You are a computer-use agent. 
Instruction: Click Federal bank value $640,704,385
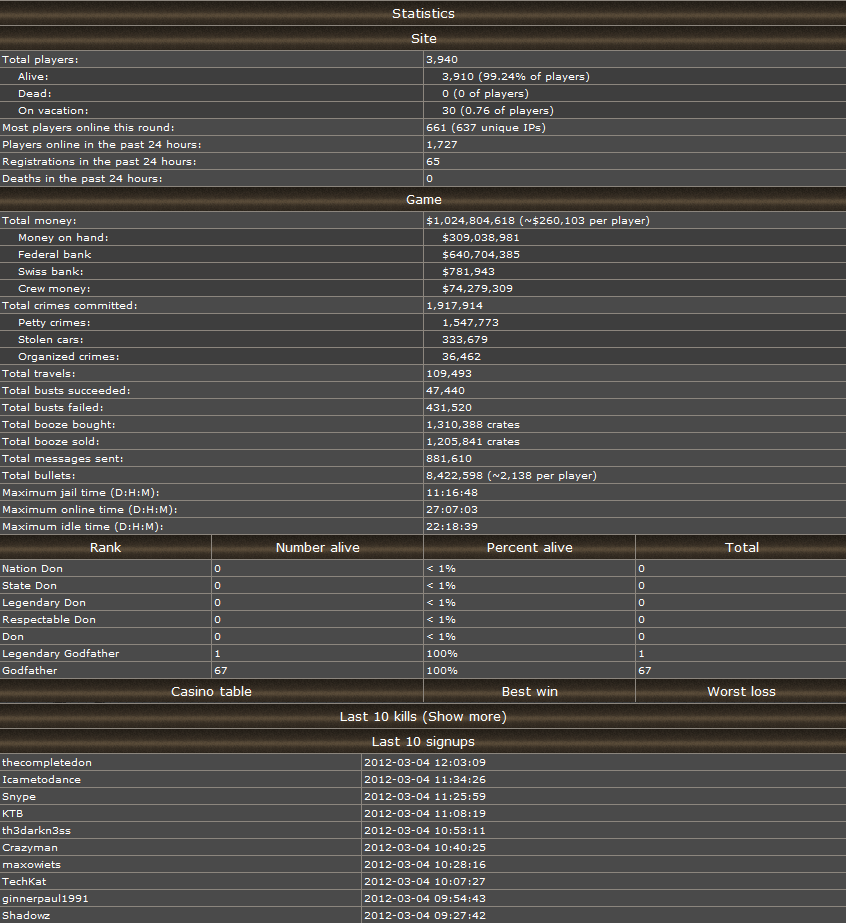tap(481, 255)
